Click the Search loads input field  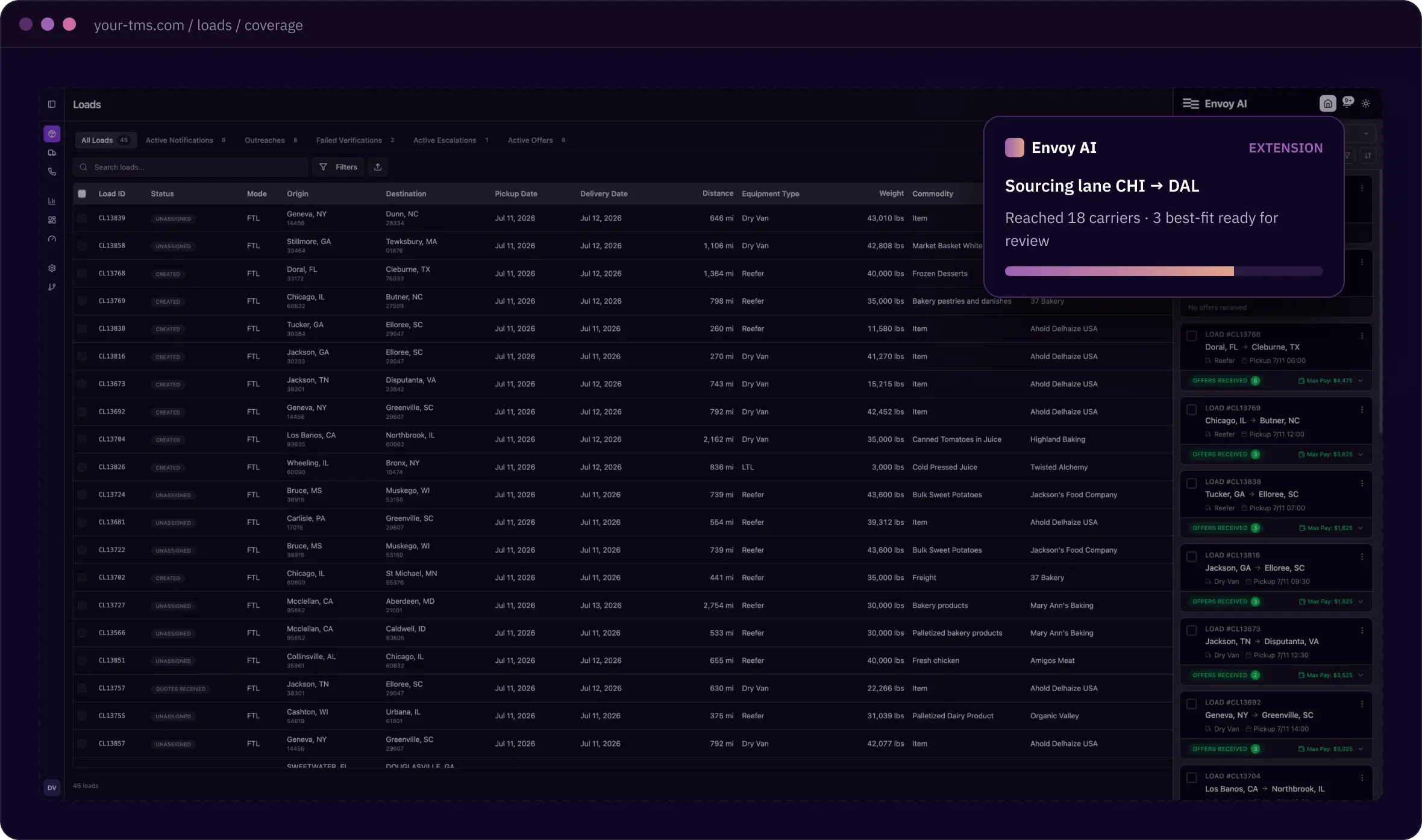pyautogui.click(x=190, y=167)
